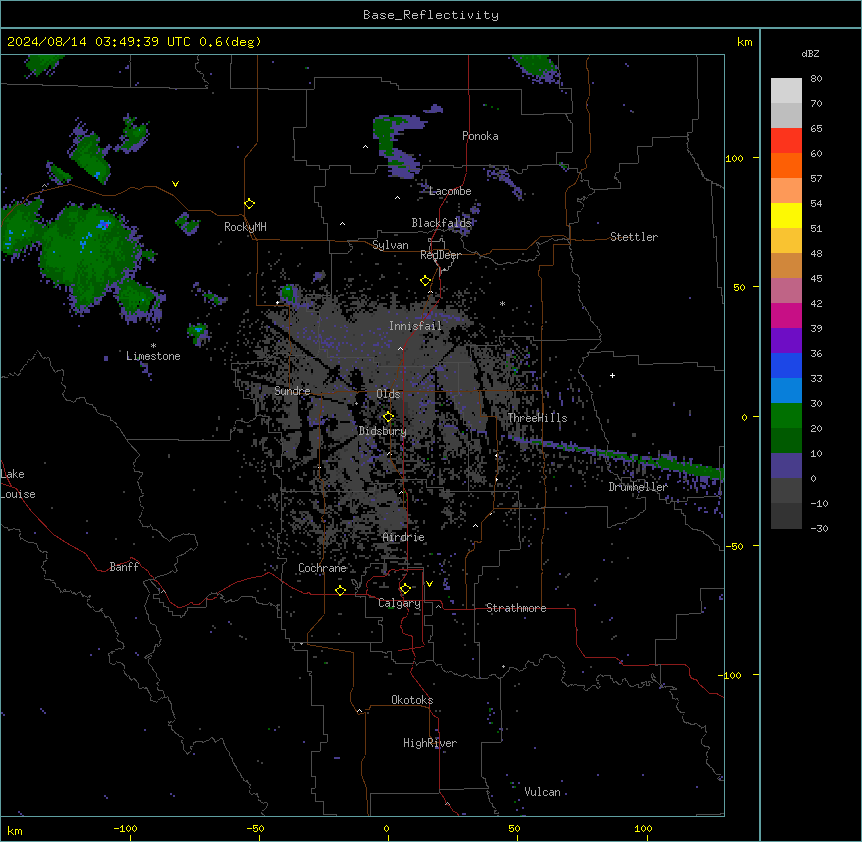Click the Sylvan label
Viewport: 862px width, 842px height.
coord(390,245)
